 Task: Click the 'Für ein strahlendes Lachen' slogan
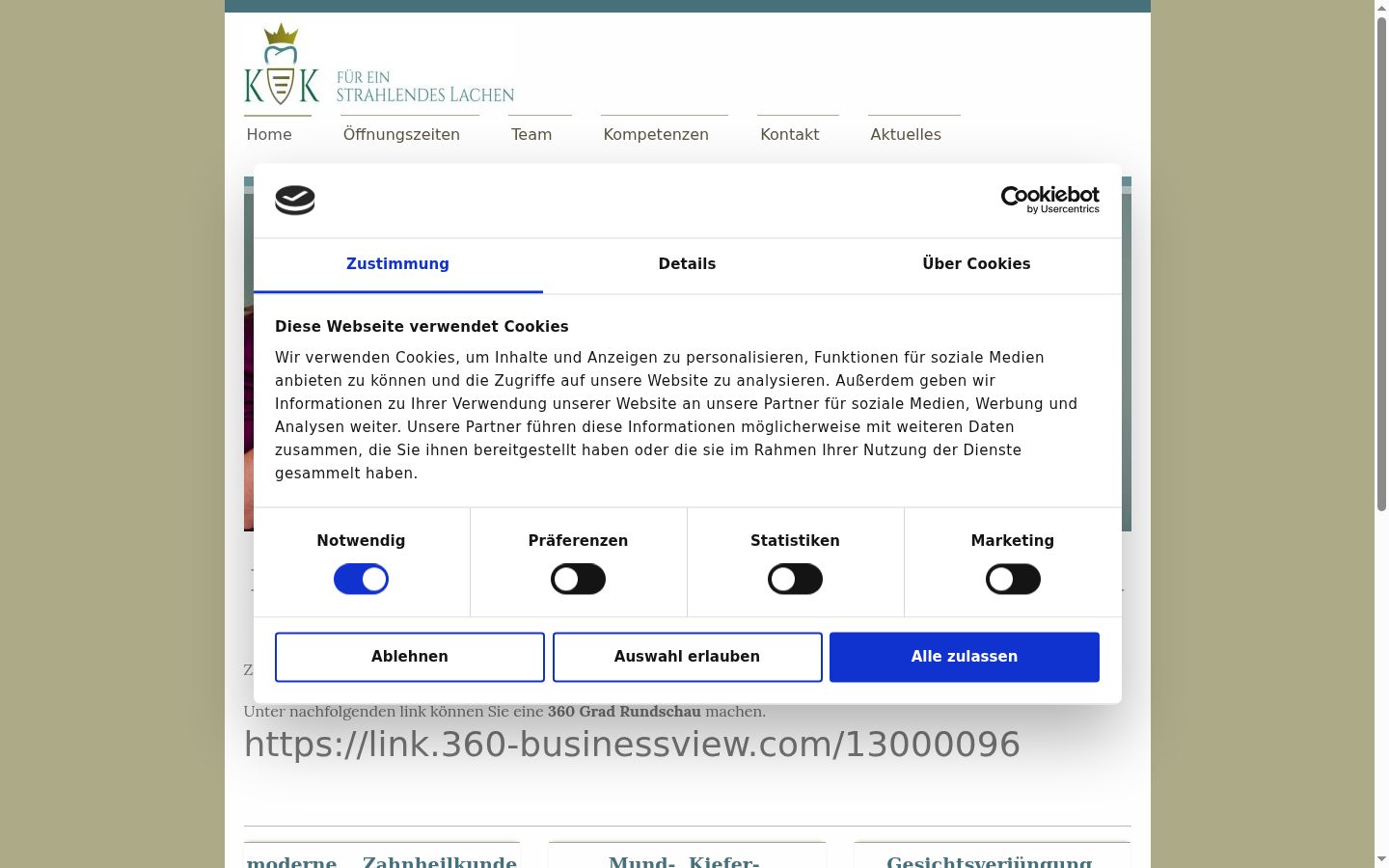coord(425,86)
